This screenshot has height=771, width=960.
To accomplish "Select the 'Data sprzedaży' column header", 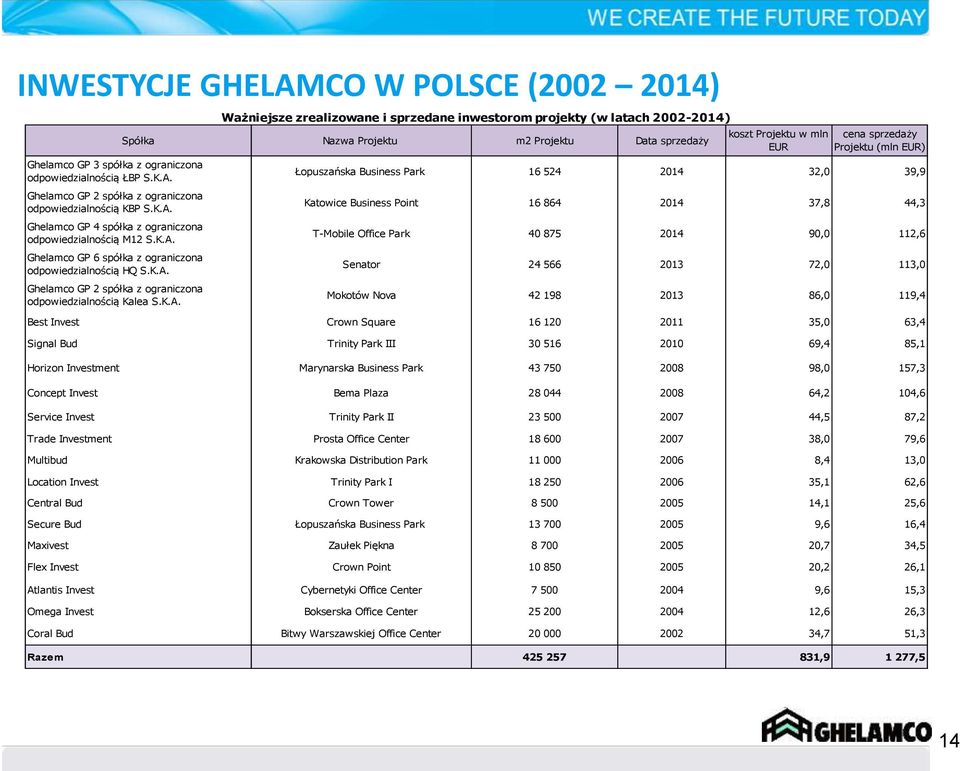I will tap(672, 141).
